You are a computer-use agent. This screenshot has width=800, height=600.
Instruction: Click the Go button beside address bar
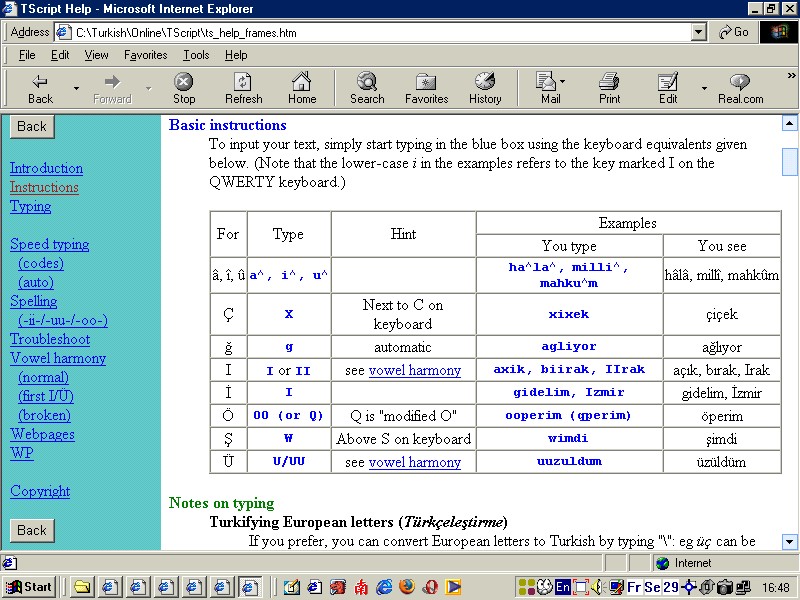[x=733, y=32]
